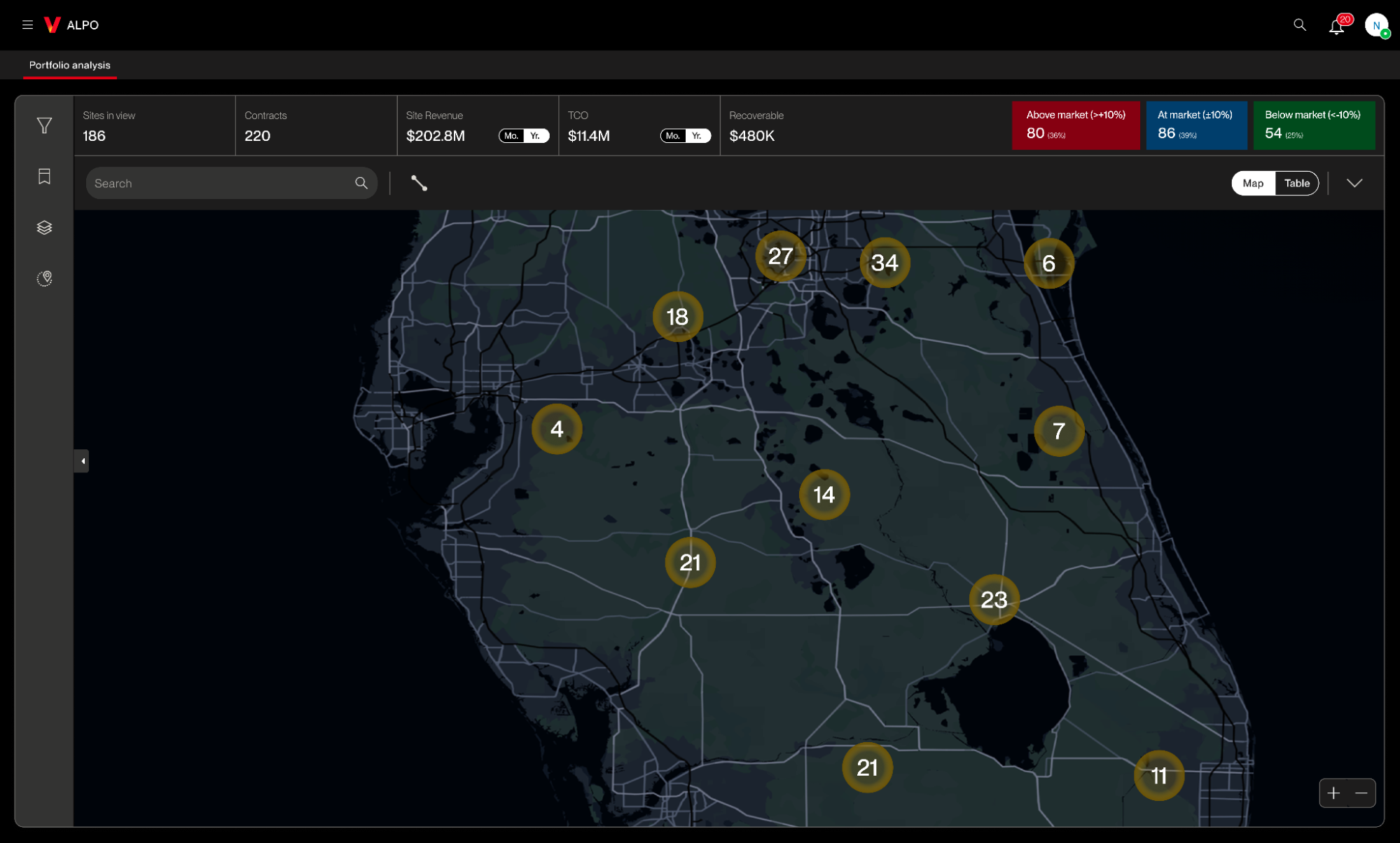Click the ALPO logo
Screen dimensions: 1400x843
(x=71, y=25)
